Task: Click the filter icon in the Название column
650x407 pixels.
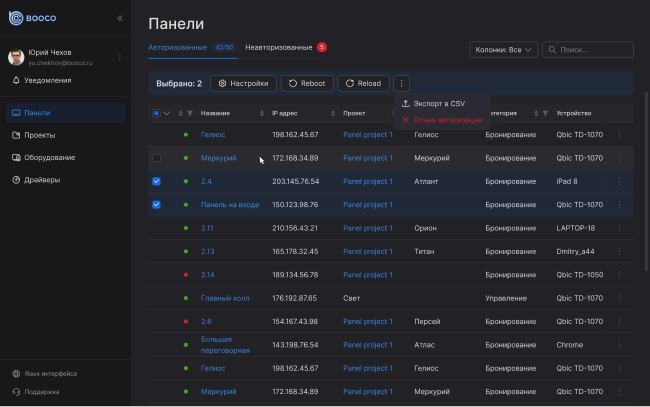Action: [190, 113]
